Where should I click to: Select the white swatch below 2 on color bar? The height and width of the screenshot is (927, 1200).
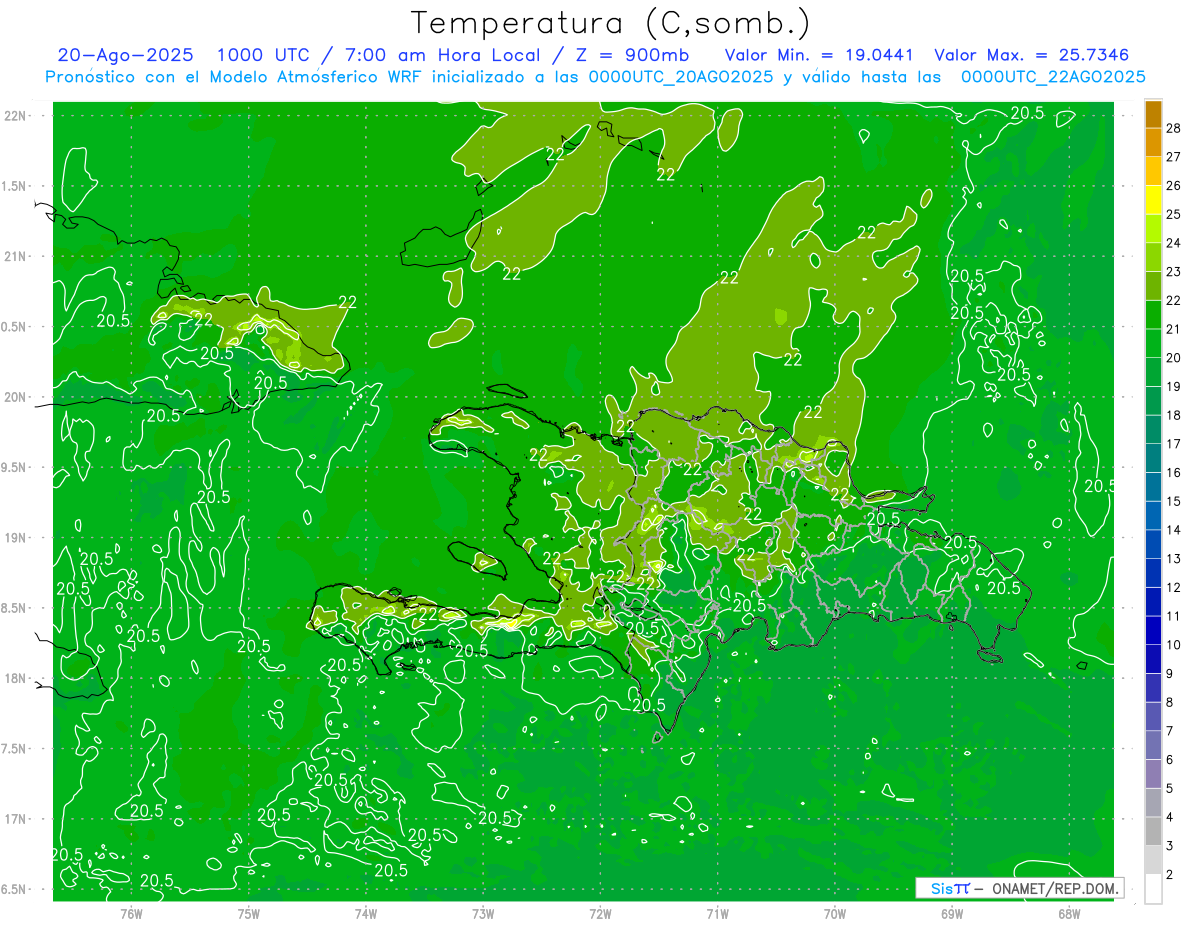(1153, 889)
